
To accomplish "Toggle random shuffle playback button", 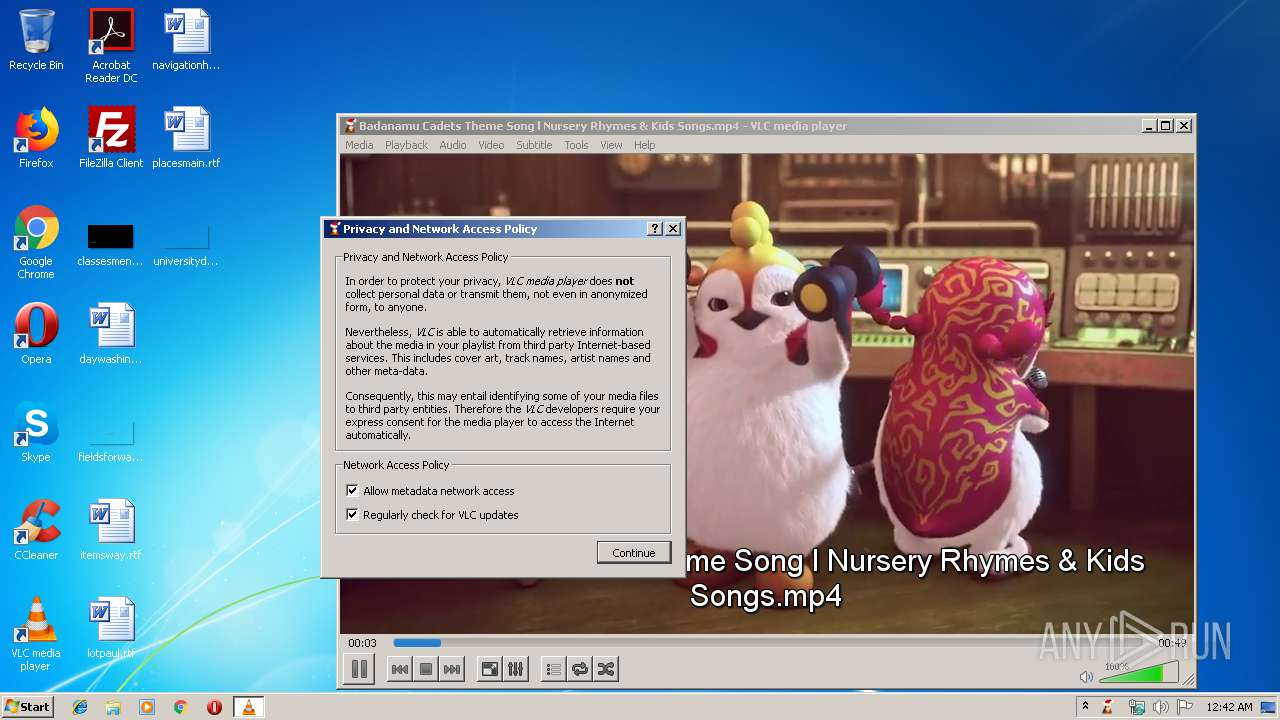I will [606, 670].
